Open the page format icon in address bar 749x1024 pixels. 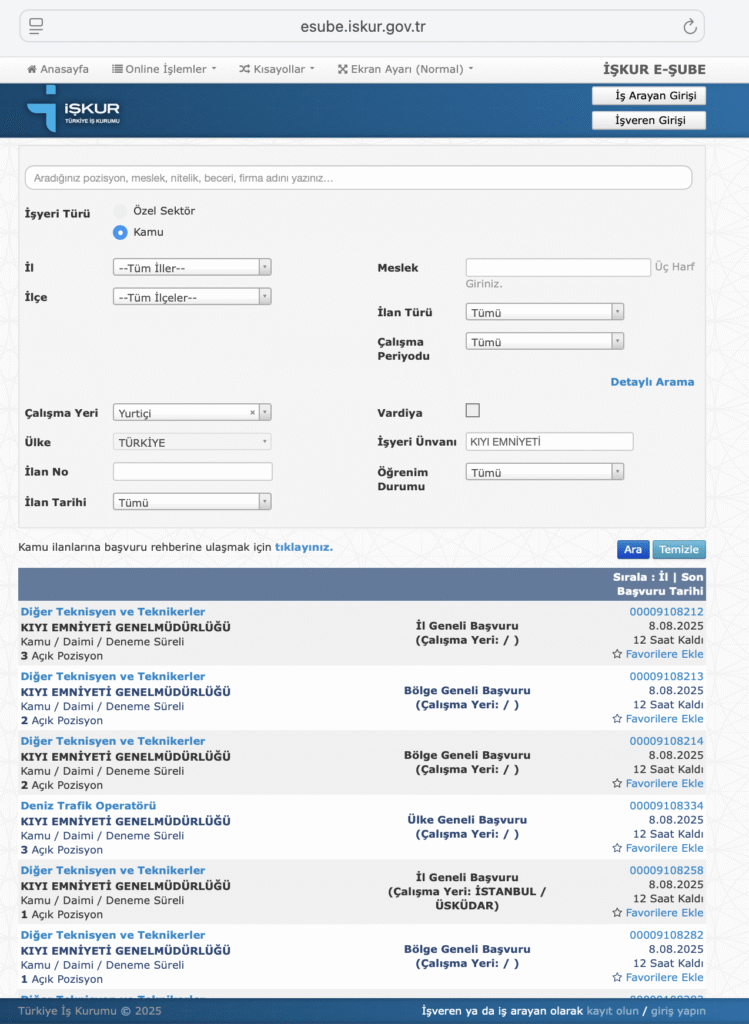click(x=36, y=26)
